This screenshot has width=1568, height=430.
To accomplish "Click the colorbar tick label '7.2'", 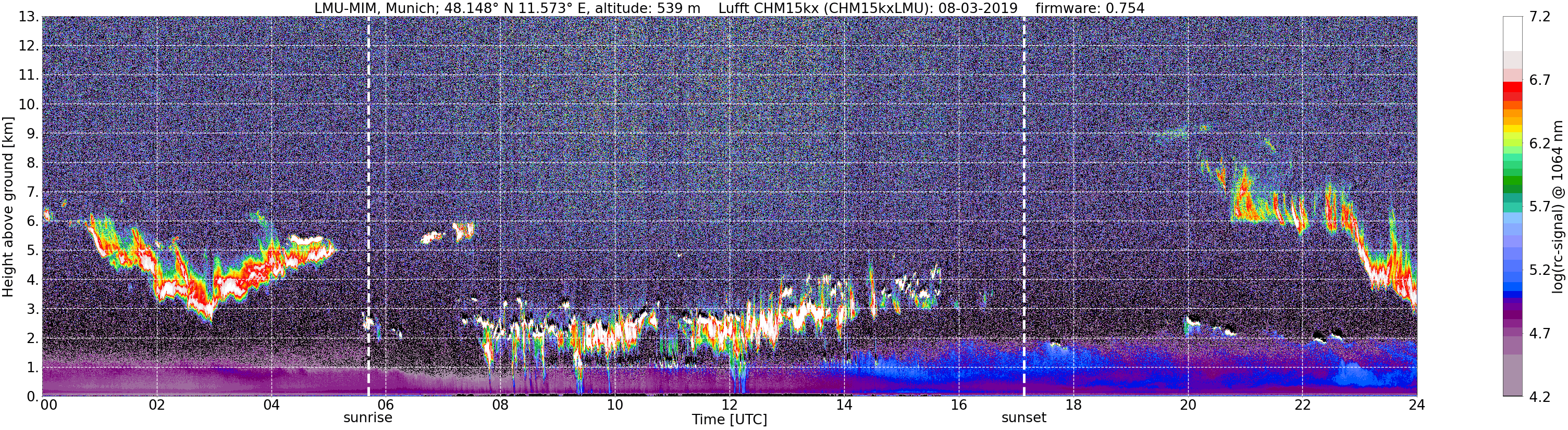I will pos(1540,17).
